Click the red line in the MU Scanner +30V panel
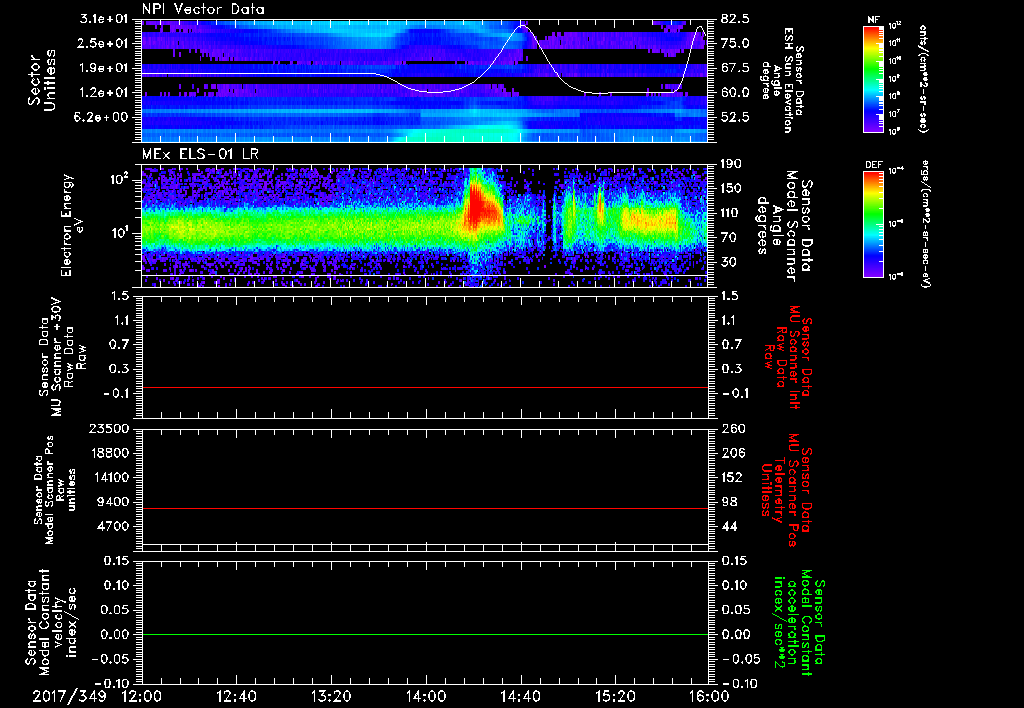The width and height of the screenshot is (1024, 708). [x=425, y=387]
